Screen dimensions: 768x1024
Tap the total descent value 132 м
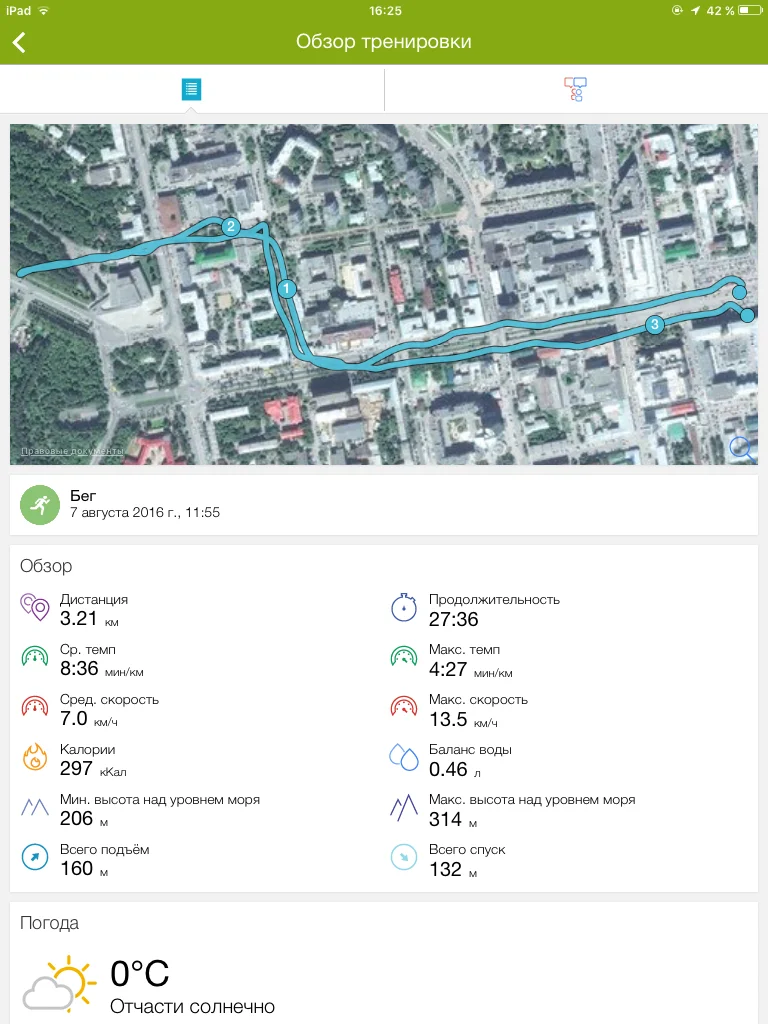[x=453, y=870]
